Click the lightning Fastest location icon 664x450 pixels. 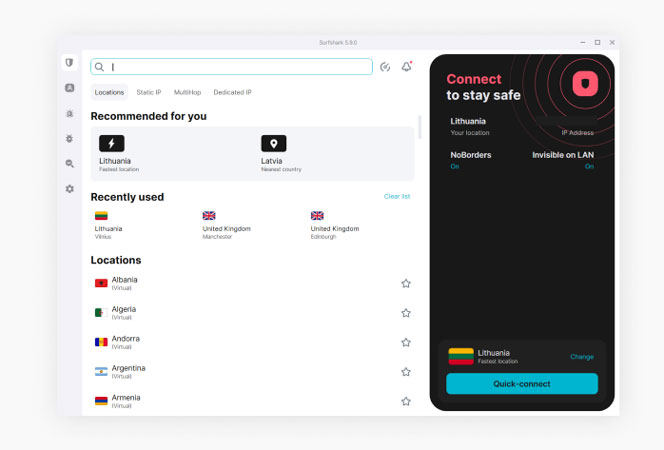111,144
